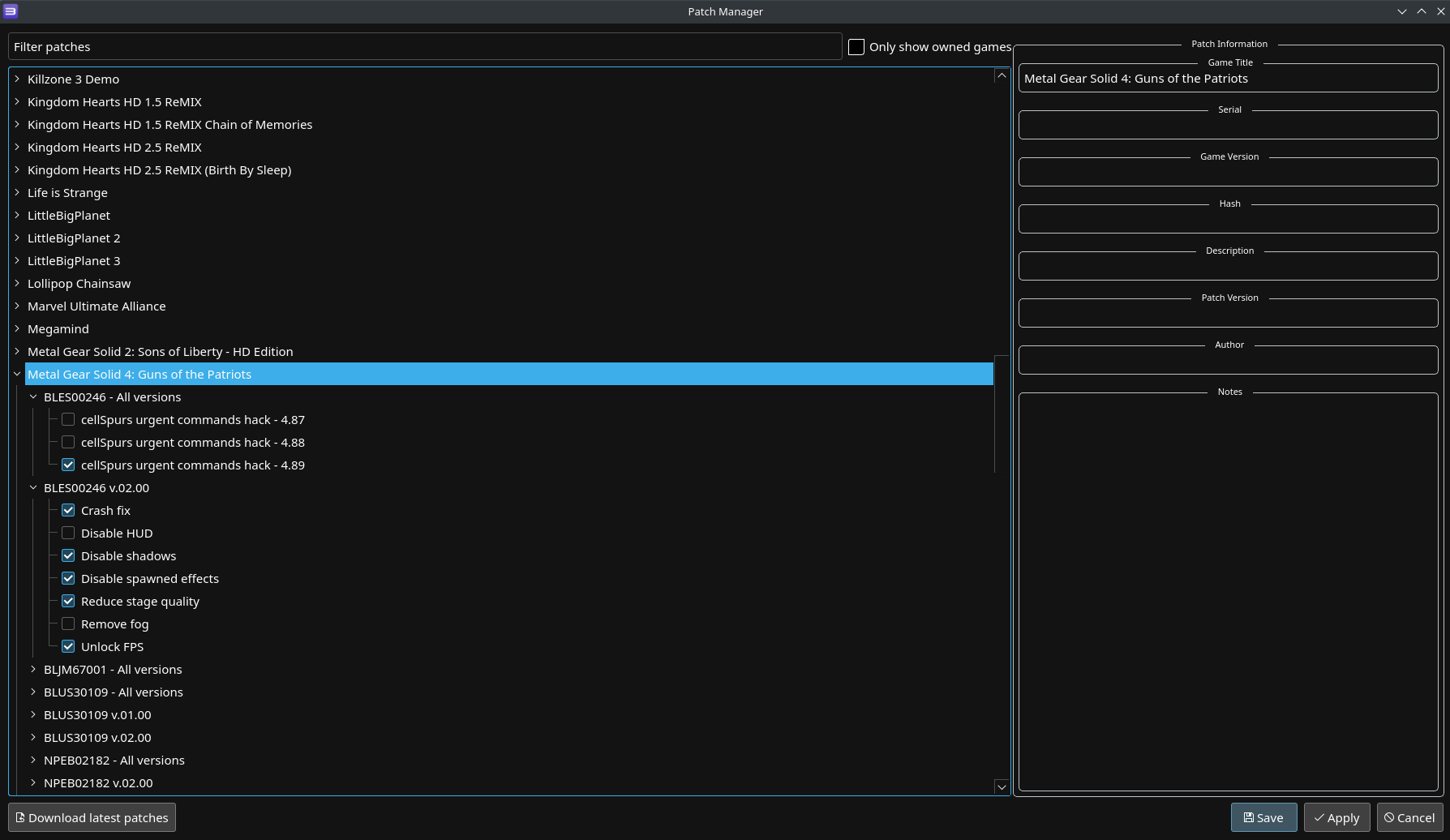Click the window keep-below arrow in title bar
1450x840 pixels.
coord(1401,11)
